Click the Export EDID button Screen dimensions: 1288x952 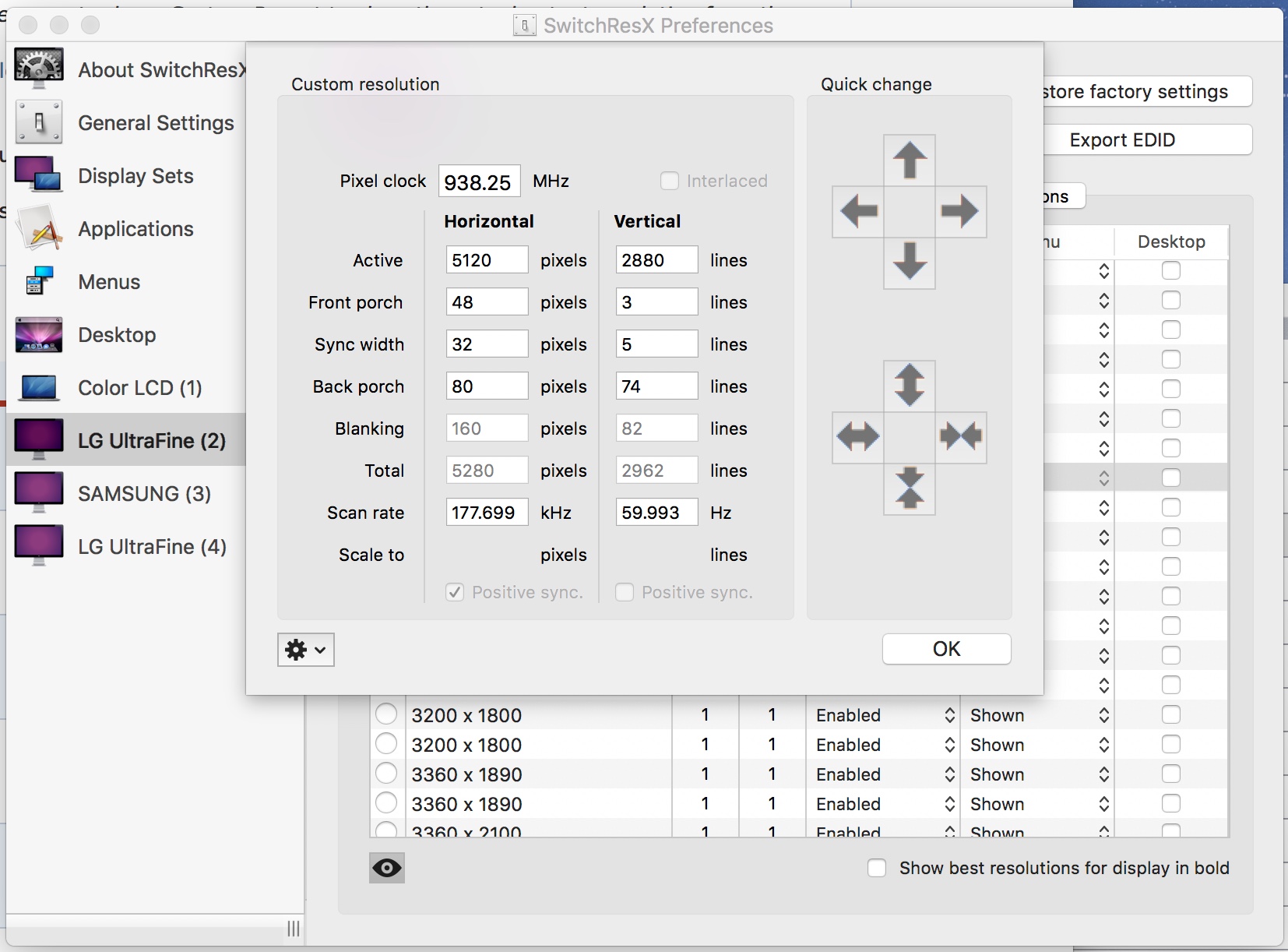pyautogui.click(x=1146, y=140)
